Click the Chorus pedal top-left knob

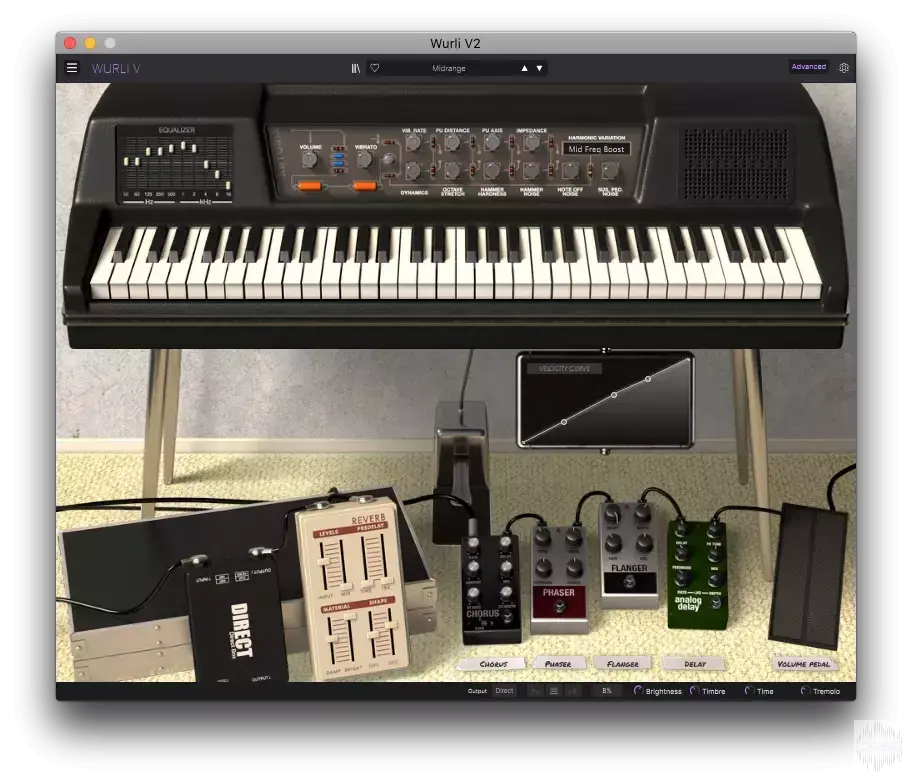473,543
